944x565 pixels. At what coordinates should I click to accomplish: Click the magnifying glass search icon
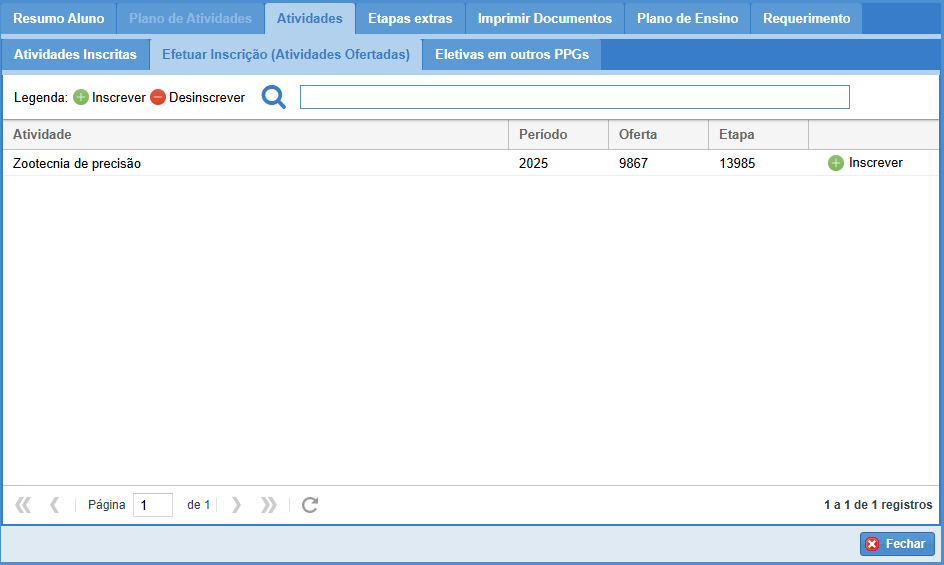(x=273, y=97)
